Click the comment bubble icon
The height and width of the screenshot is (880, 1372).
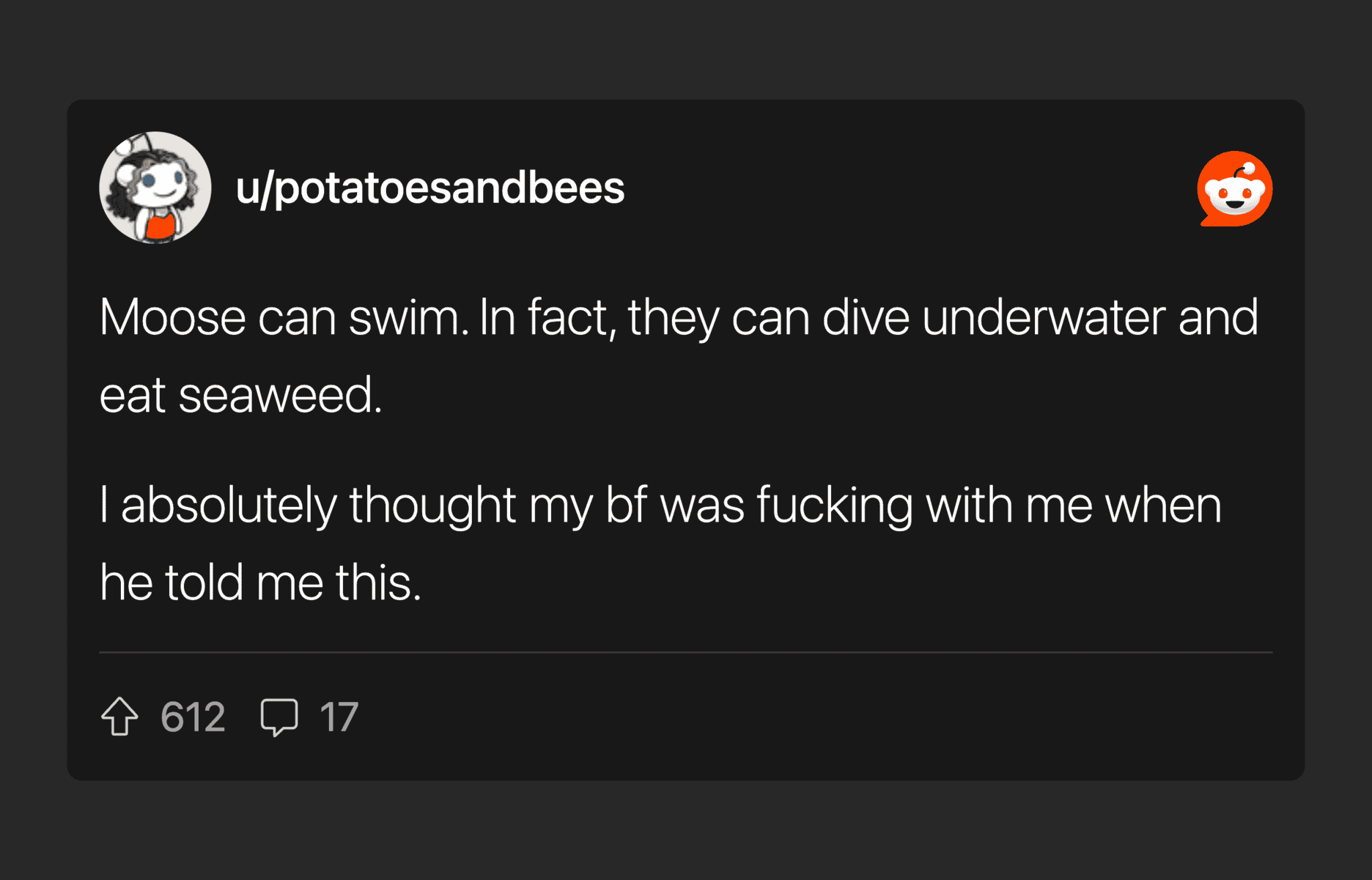click(x=279, y=717)
